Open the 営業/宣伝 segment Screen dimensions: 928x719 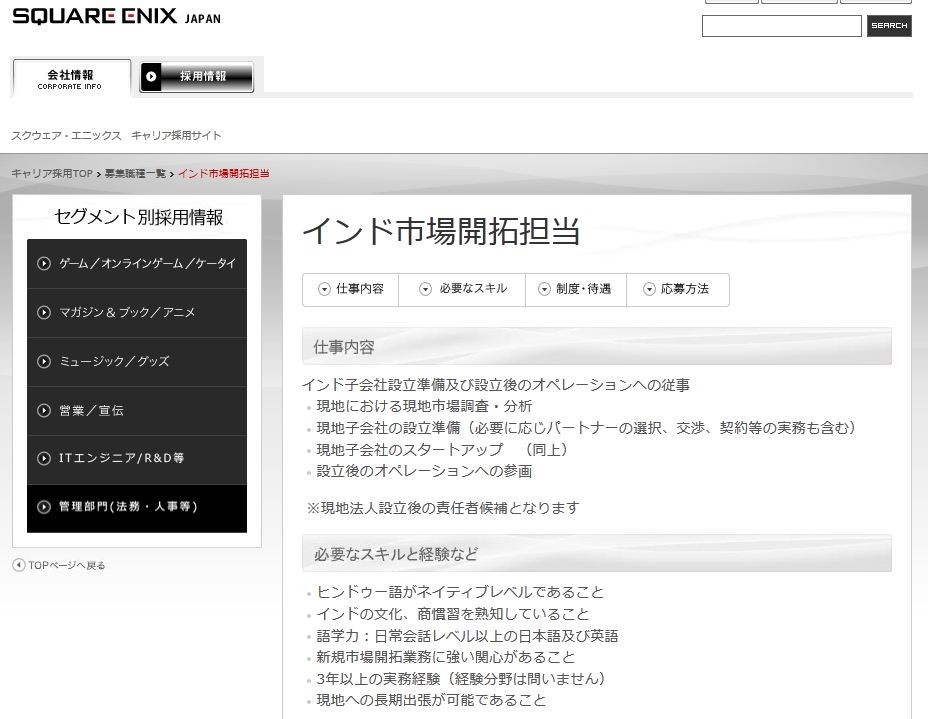[x=137, y=411]
